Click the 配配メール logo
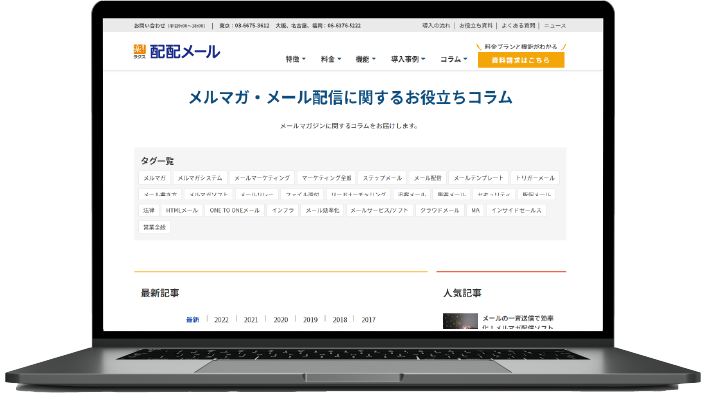Screen dimensions: 701x393 [x=177, y=52]
